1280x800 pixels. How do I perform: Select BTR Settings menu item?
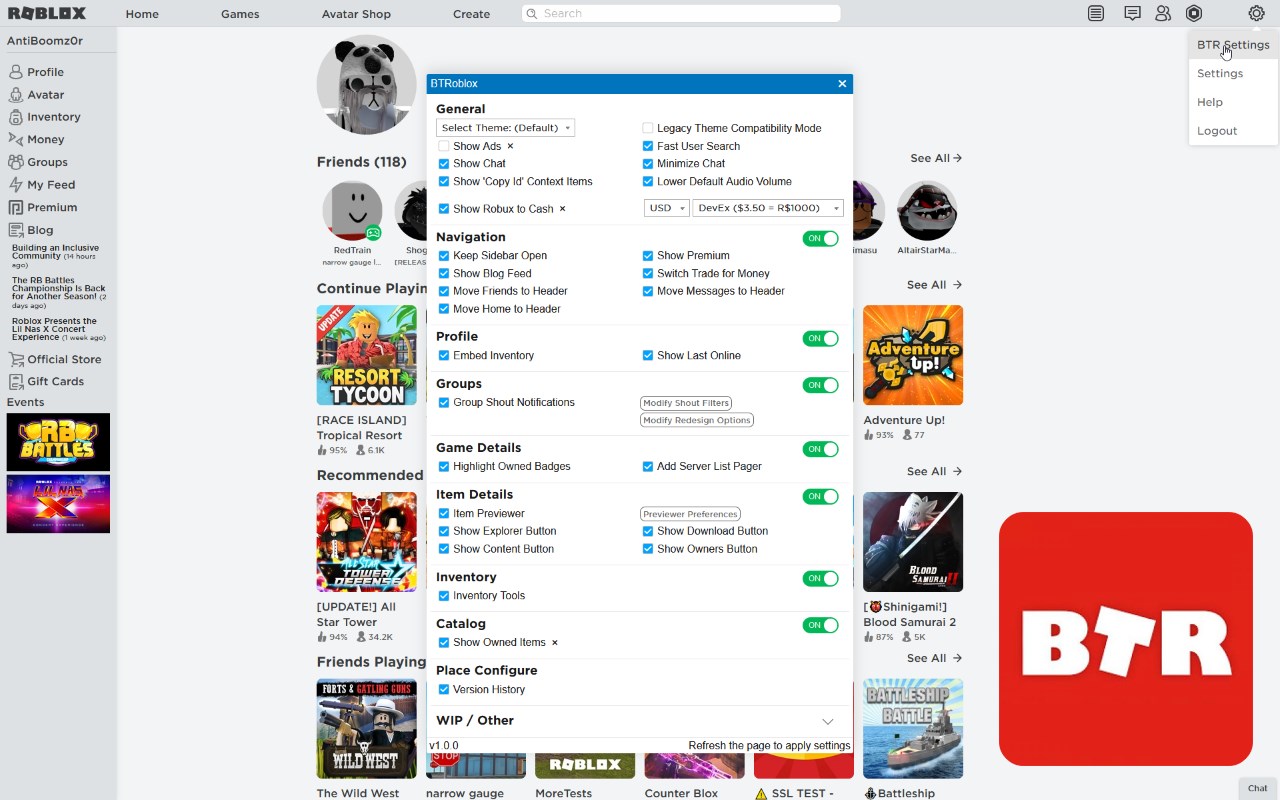[1233, 45]
